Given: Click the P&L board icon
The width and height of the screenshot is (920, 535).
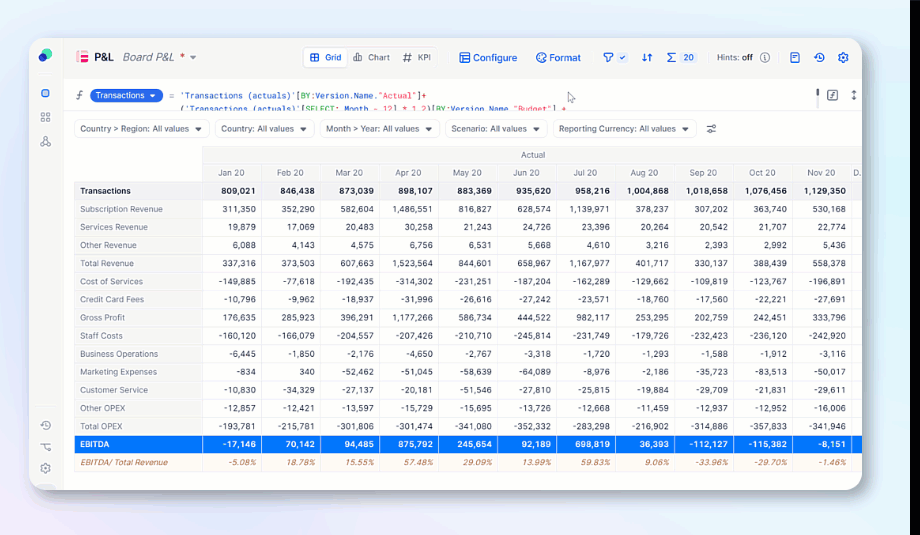Looking at the screenshot, I should click(x=82, y=57).
